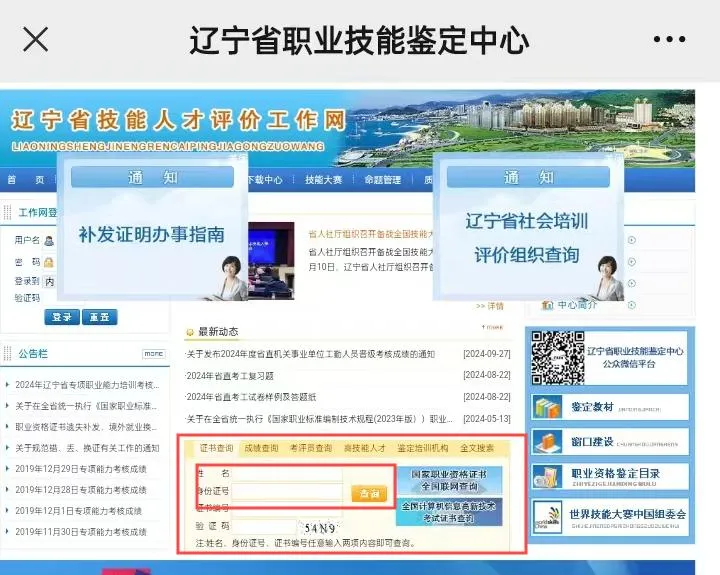
Task: Click the 证书编号 input field
Action: point(287,509)
